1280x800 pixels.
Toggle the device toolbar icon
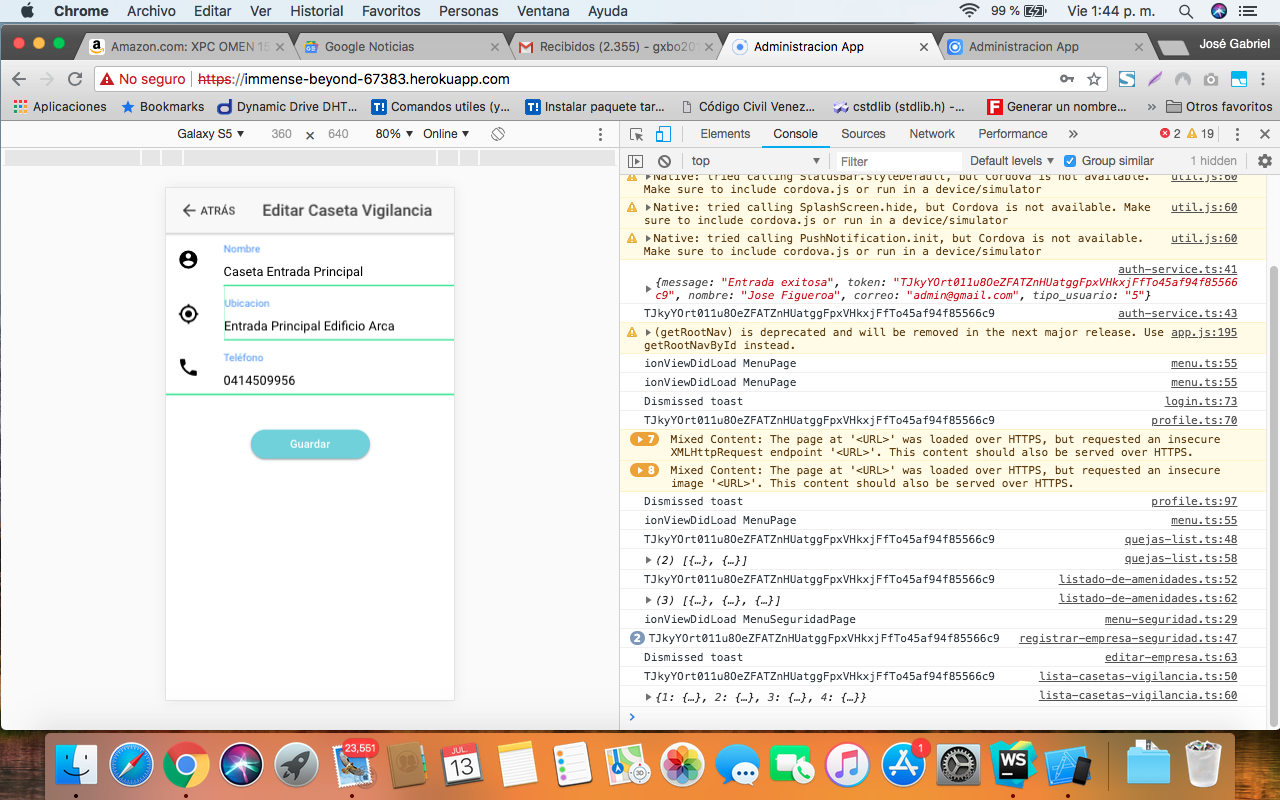click(x=662, y=134)
